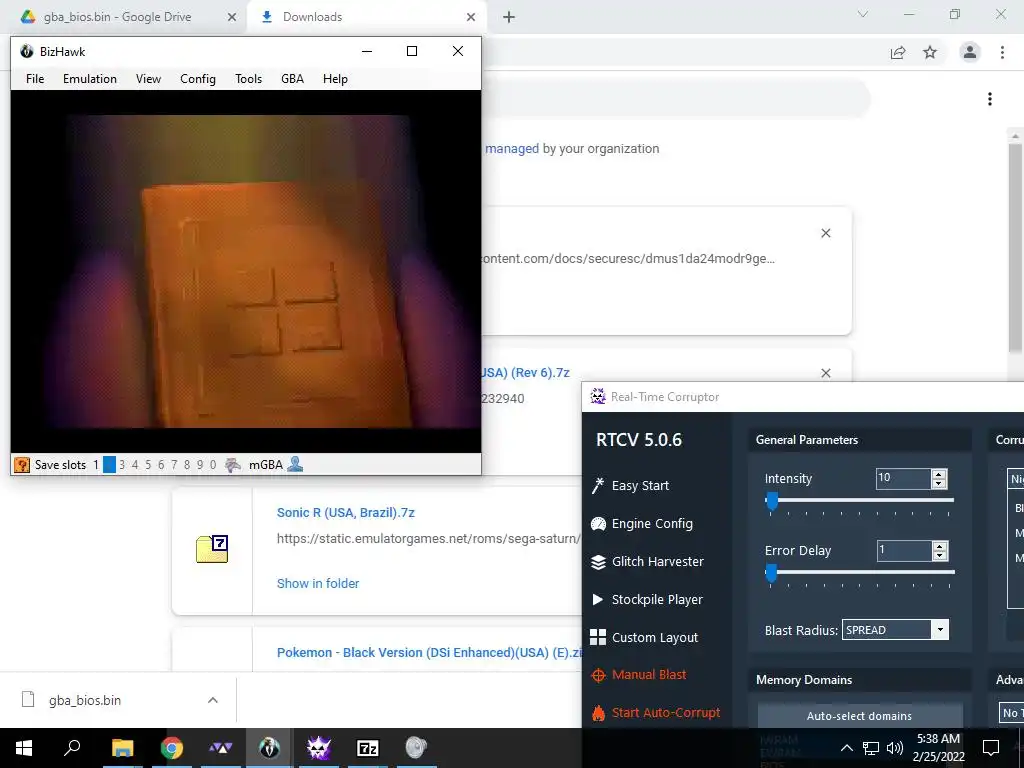1024x768 pixels.
Task: Click the BizHawk status bar hawk/core icon
Action: click(x=232, y=465)
